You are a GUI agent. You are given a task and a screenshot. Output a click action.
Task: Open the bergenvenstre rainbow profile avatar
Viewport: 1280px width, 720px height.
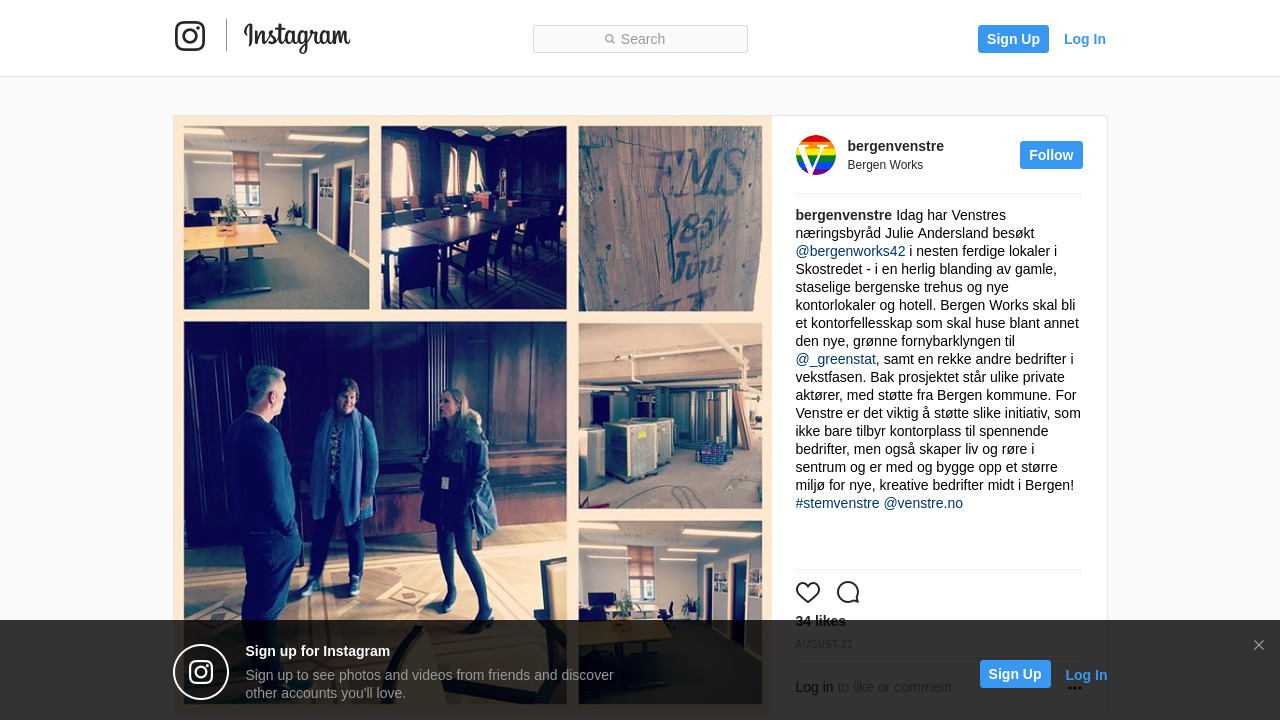[816, 155]
